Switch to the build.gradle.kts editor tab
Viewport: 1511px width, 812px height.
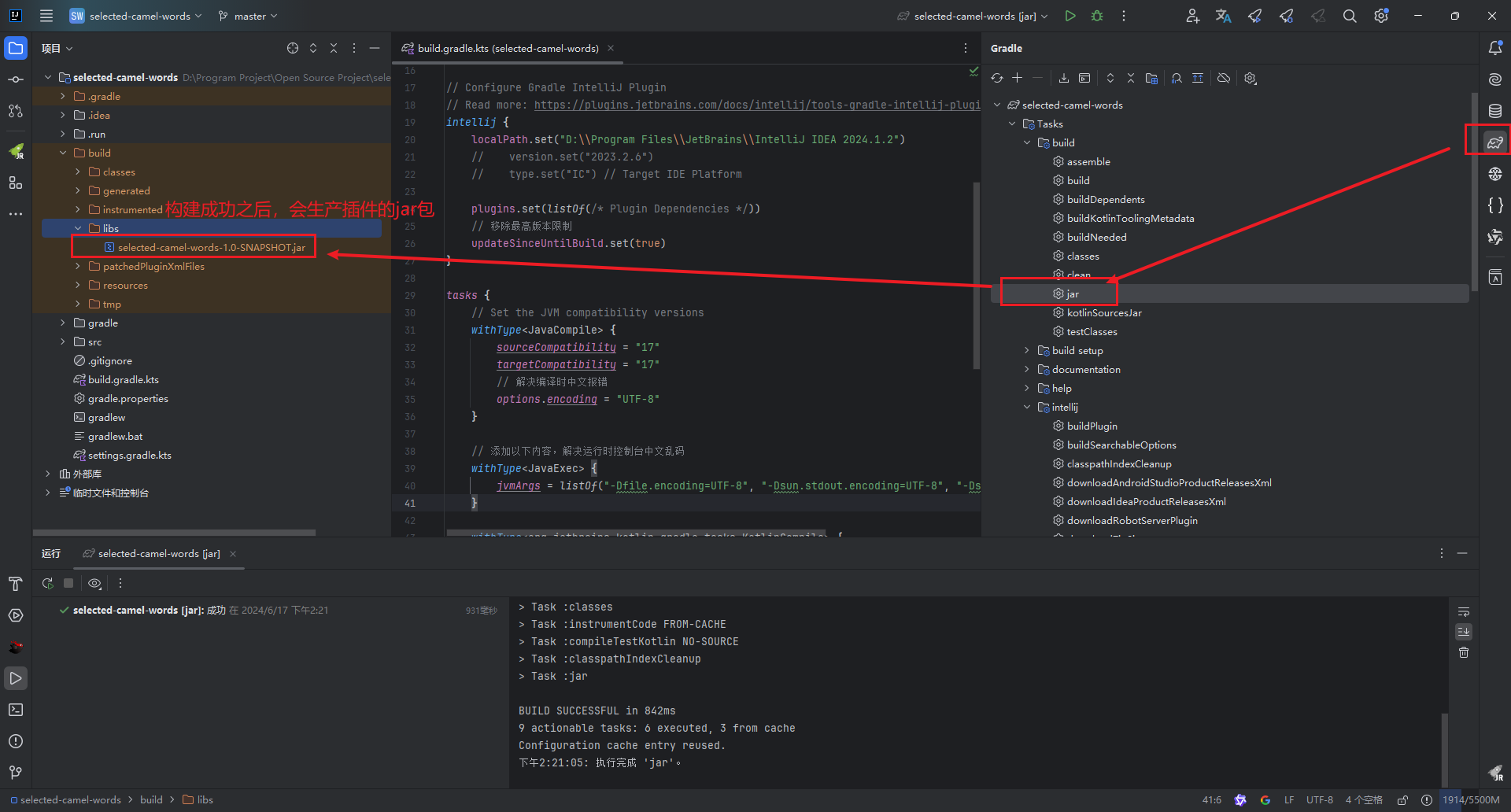tap(506, 48)
